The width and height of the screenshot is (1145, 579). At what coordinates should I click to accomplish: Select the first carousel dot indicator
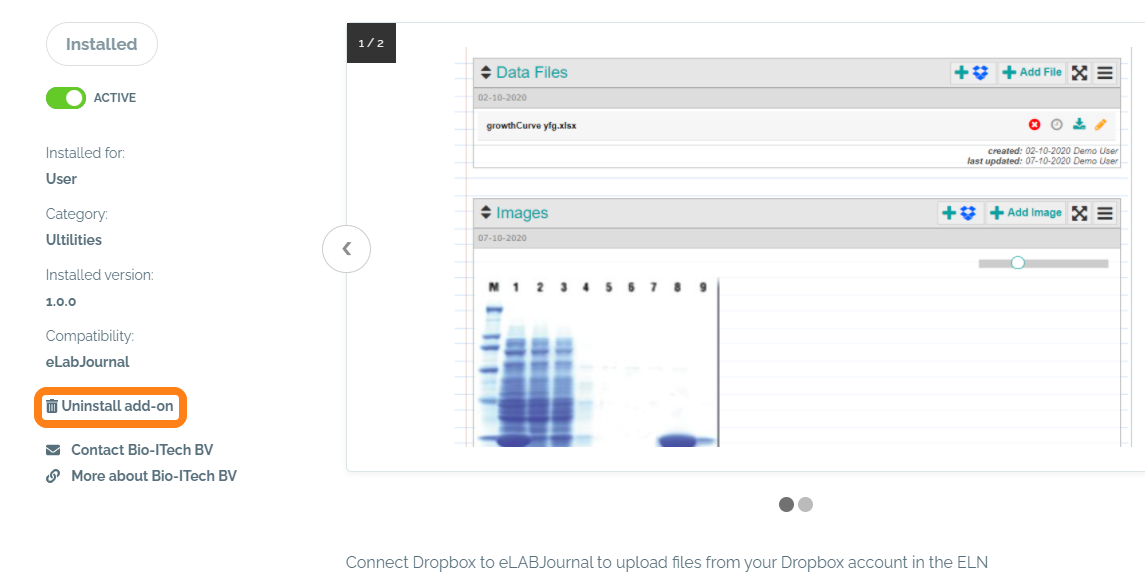[787, 505]
